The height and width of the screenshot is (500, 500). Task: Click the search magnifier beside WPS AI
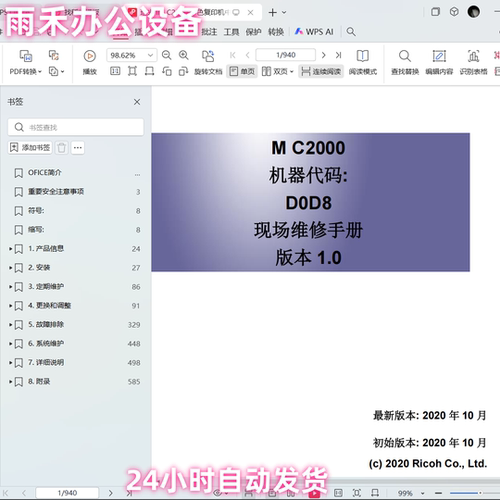[x=351, y=32]
